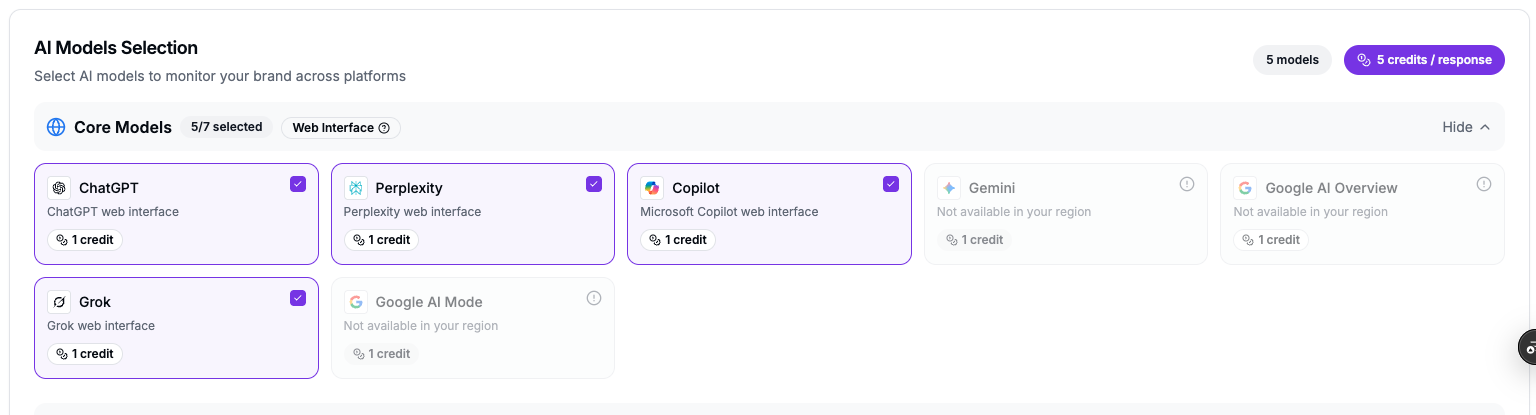Click the Grok logo icon

[59, 302]
